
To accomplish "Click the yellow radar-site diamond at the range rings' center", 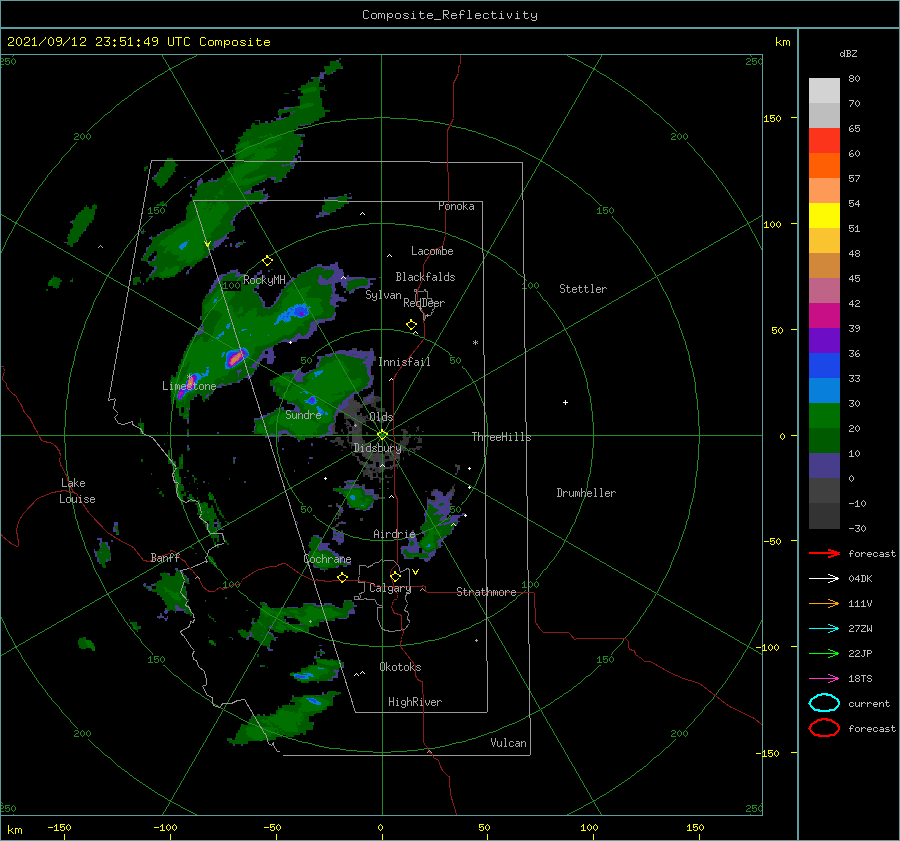I will pos(382,435).
